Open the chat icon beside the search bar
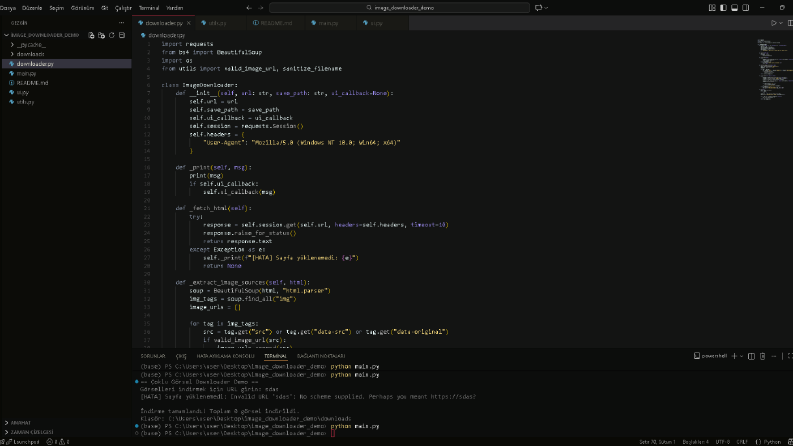This screenshot has height=446, width=793. [x=539, y=8]
